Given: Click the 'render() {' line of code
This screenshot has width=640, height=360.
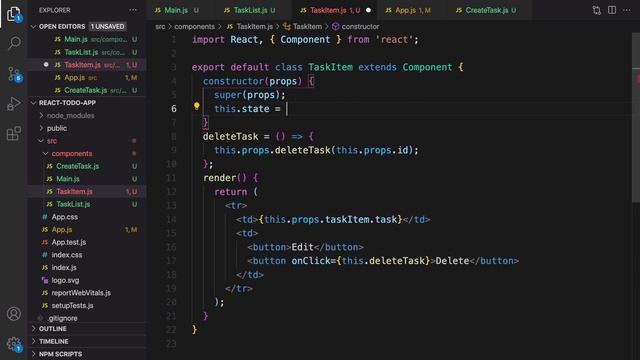Looking at the screenshot, I should click(231, 178).
